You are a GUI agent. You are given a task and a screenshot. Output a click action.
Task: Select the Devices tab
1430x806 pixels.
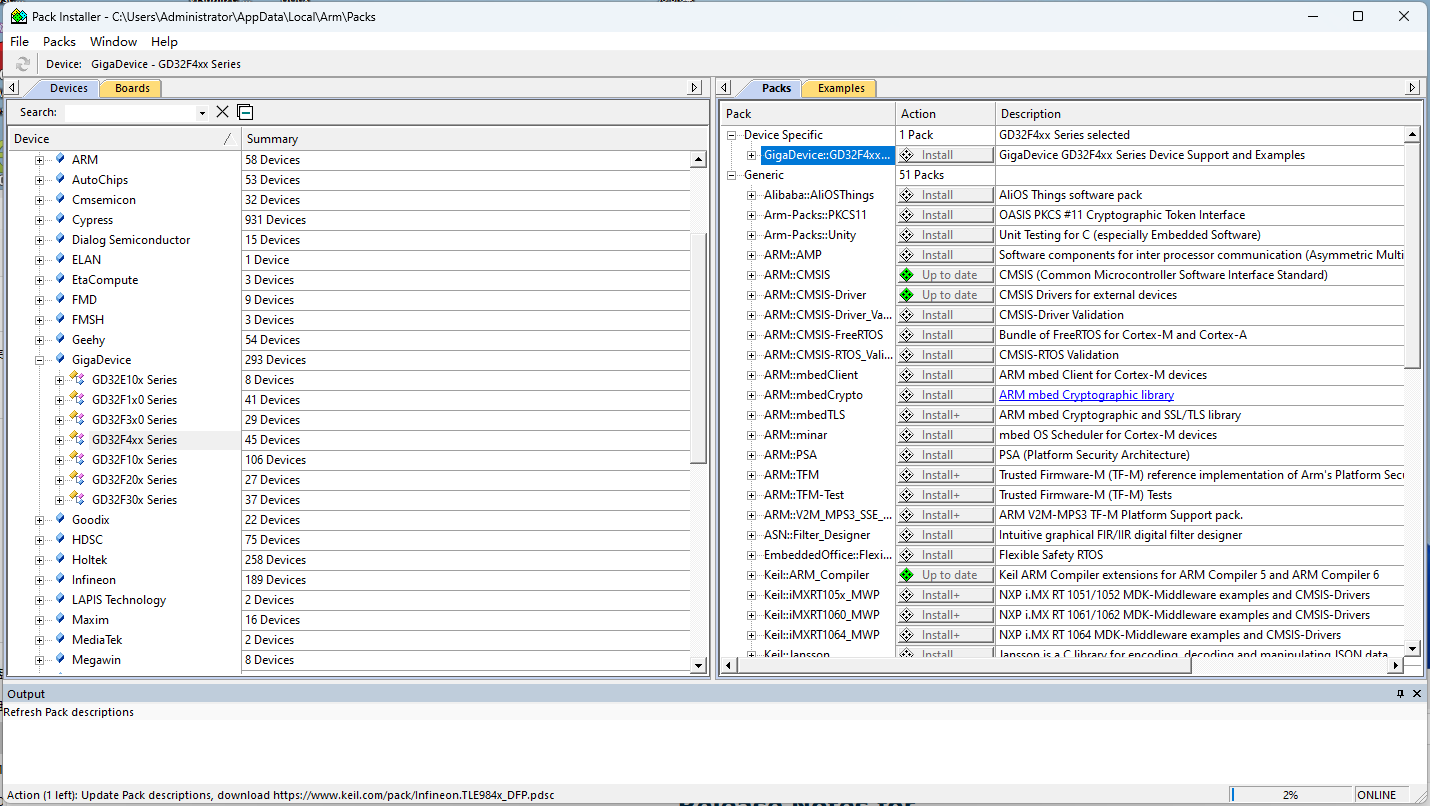click(69, 88)
